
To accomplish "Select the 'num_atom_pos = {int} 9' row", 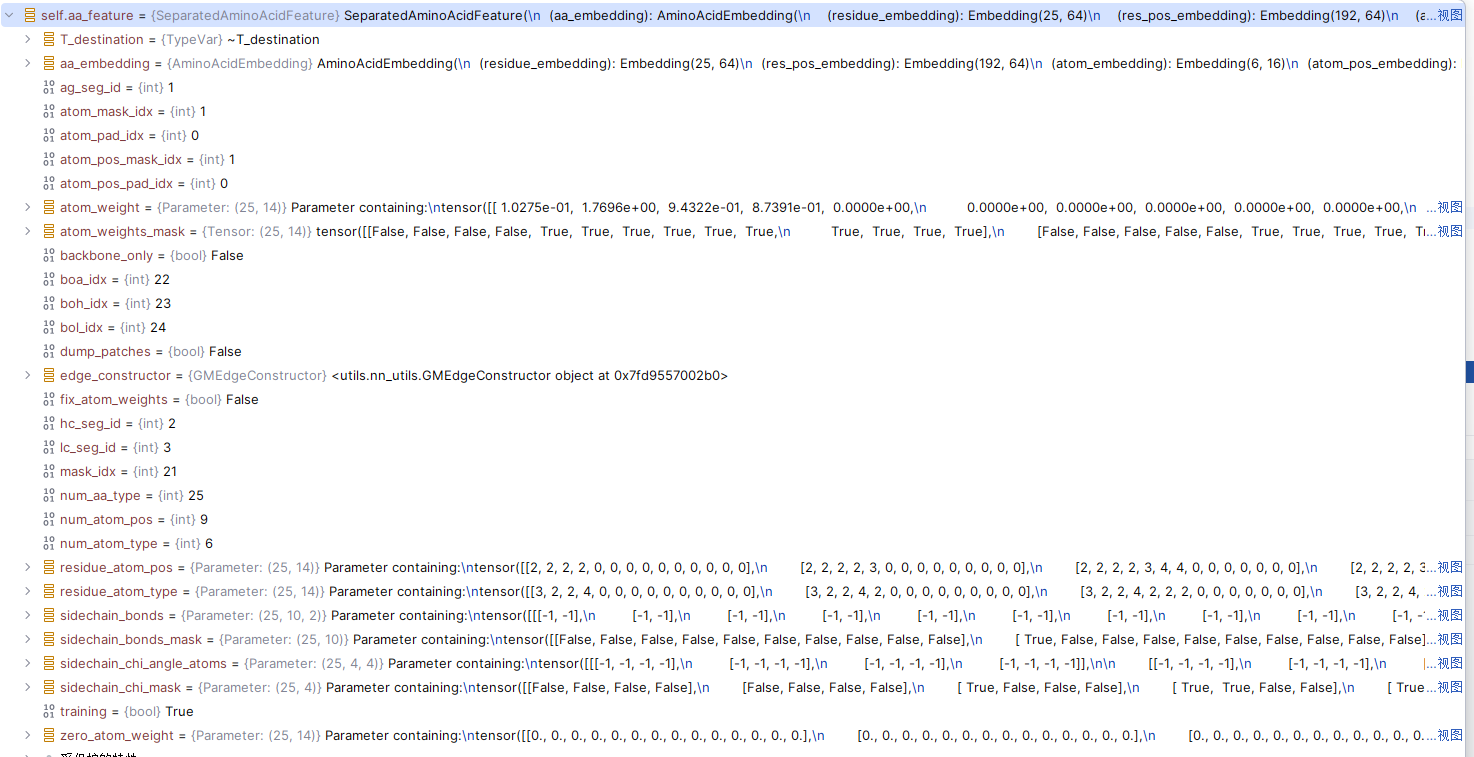I will 732,519.
